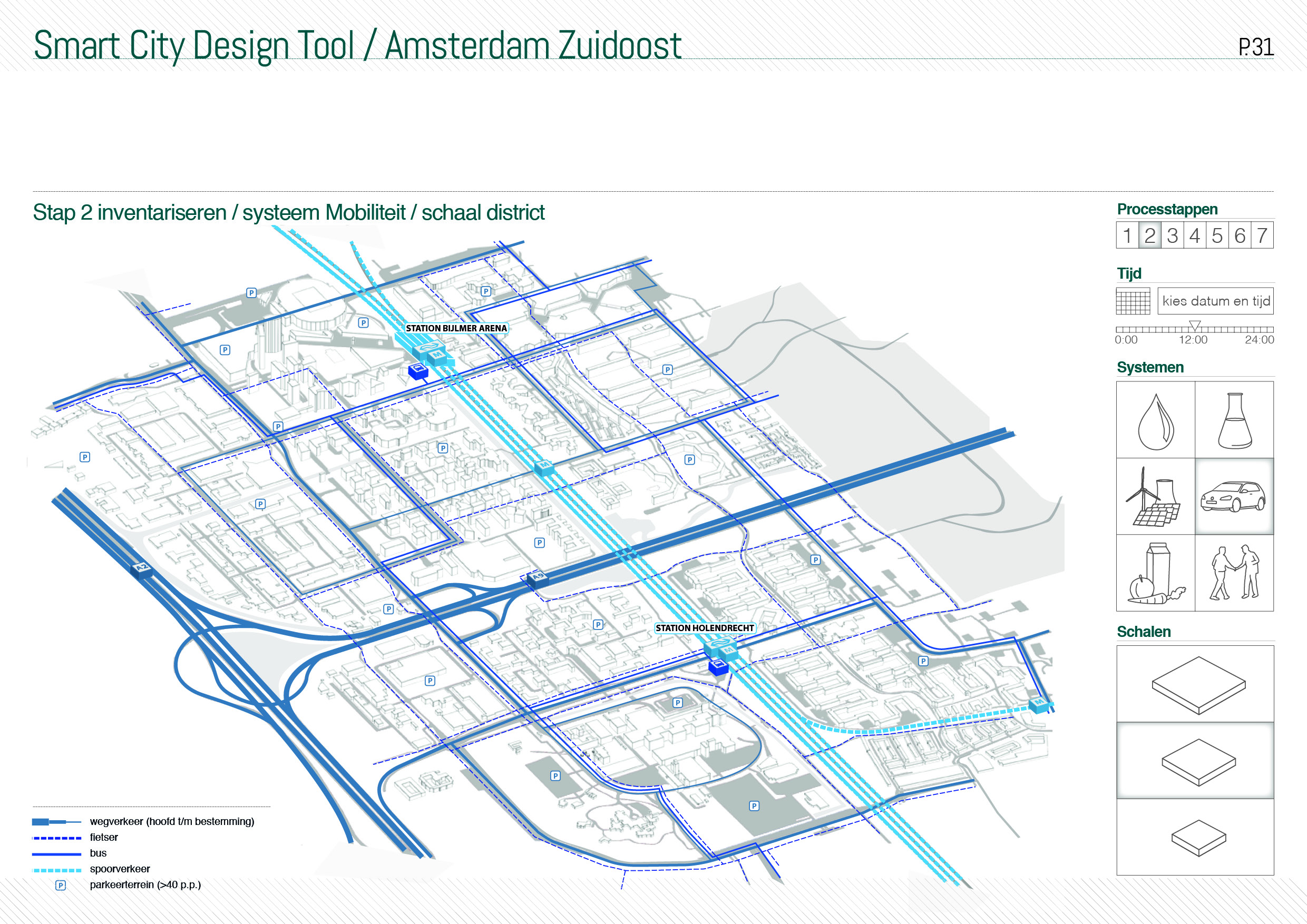Click the dark blue bus icon at Bijlmer Arena
1307x924 pixels.
click(x=418, y=371)
